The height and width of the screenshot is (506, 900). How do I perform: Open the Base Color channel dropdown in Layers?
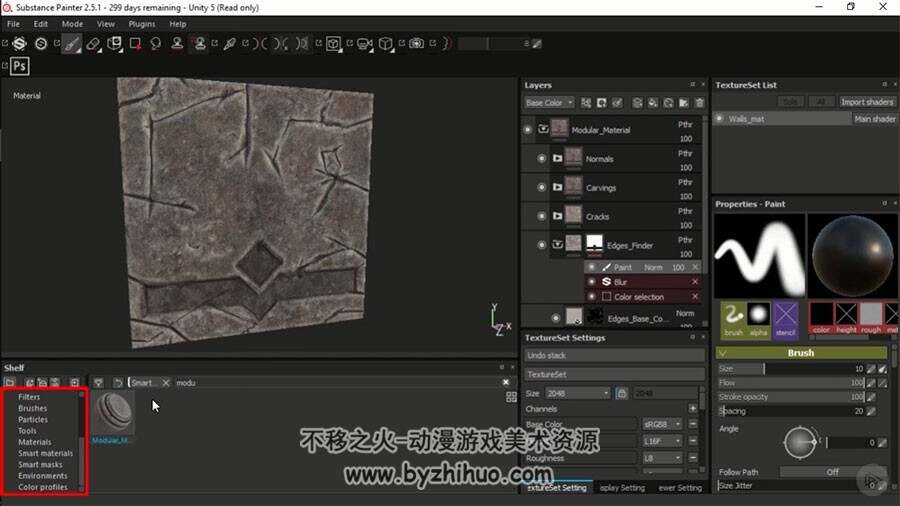[549, 103]
